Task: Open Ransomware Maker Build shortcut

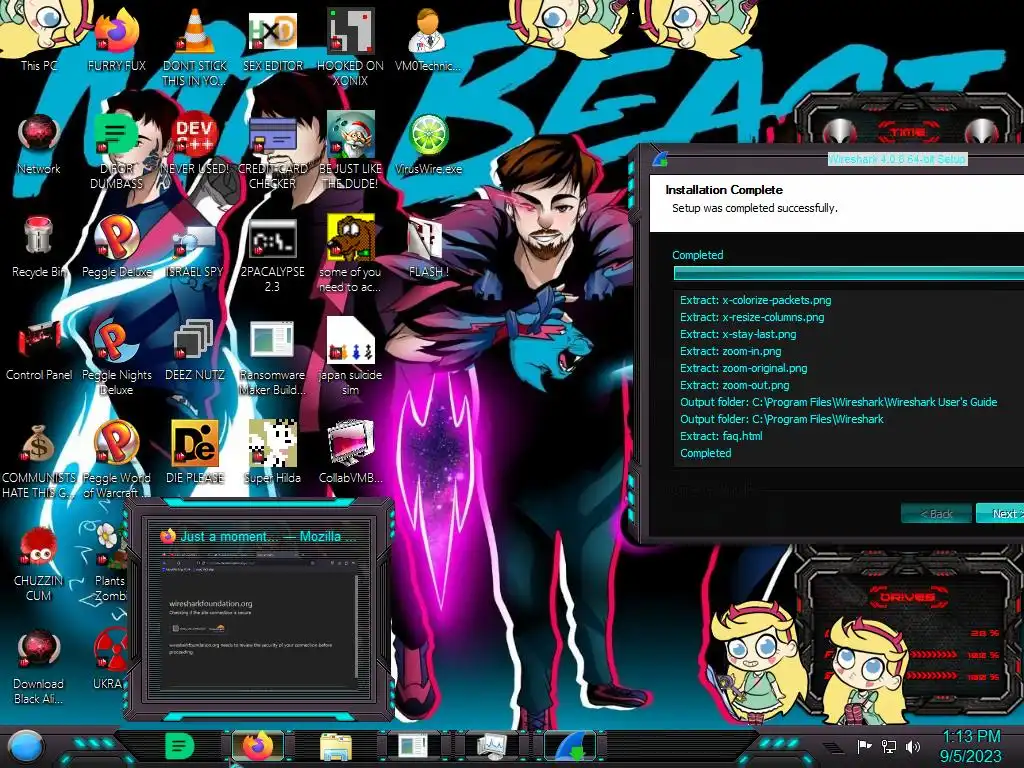Action: tap(272, 356)
